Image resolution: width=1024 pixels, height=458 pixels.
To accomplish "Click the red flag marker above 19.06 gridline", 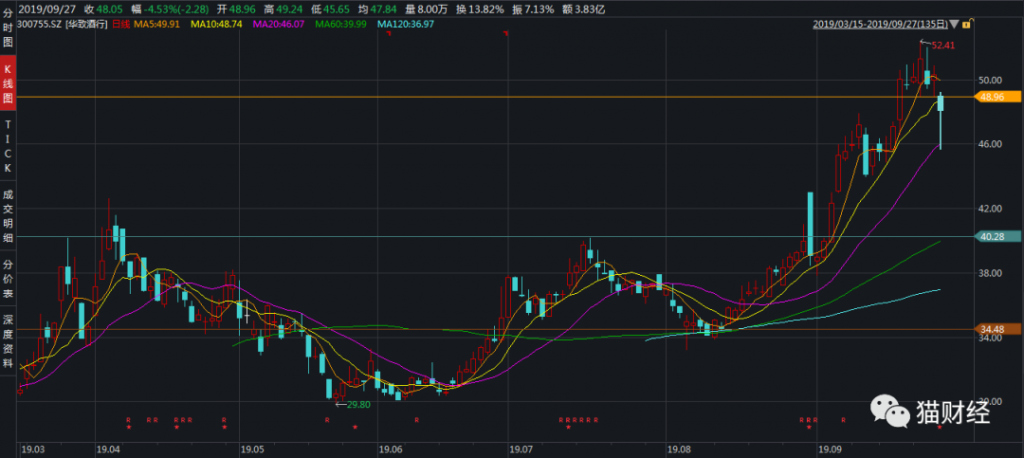I will [x=389, y=33].
